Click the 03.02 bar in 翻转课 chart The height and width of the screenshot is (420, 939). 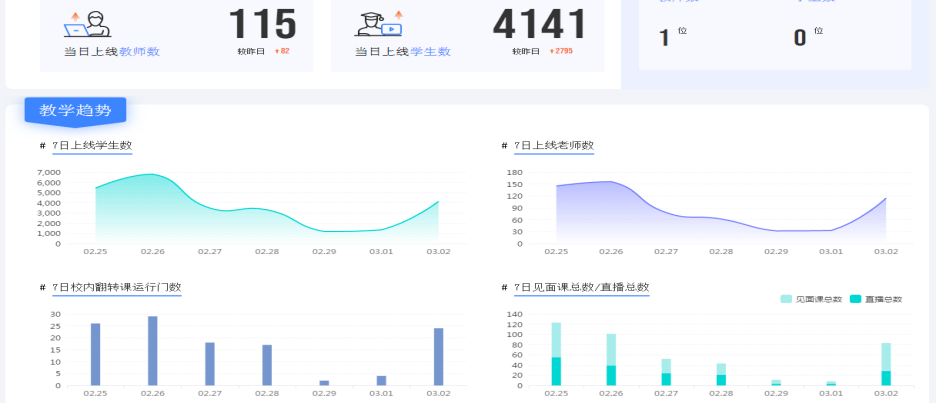(x=438, y=357)
